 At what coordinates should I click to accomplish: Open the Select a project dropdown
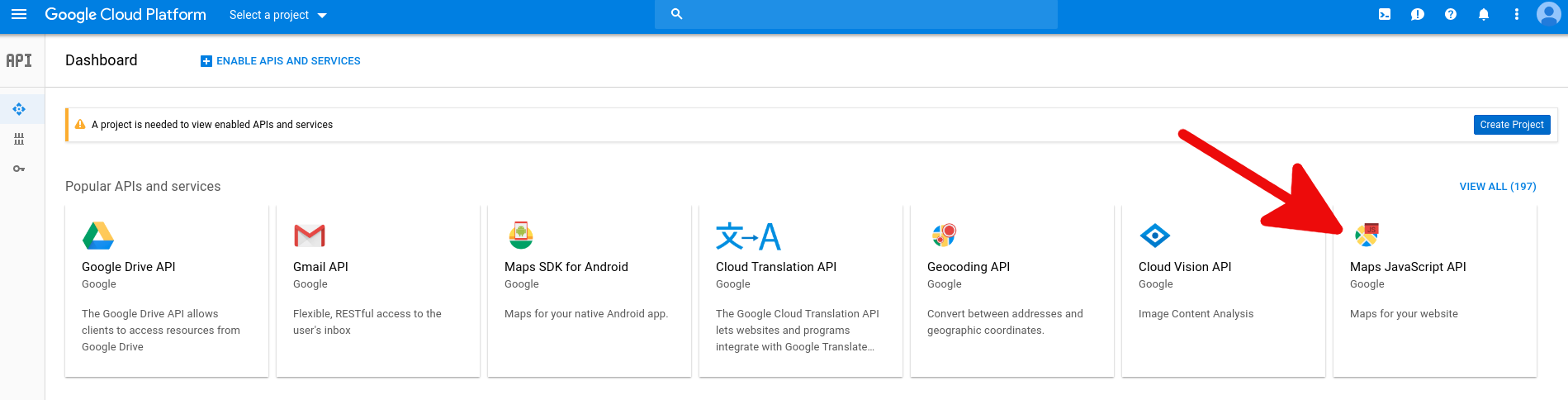coord(278,15)
